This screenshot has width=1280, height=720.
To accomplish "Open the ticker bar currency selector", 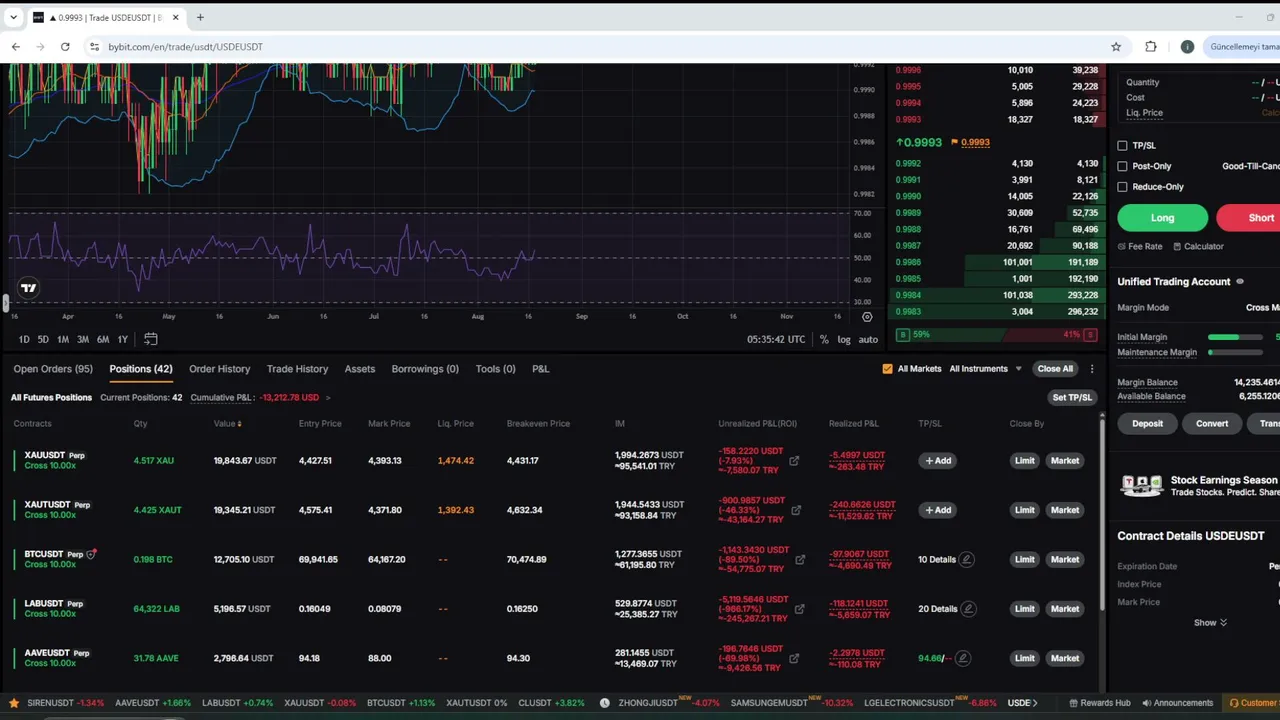I will tap(1022, 703).
